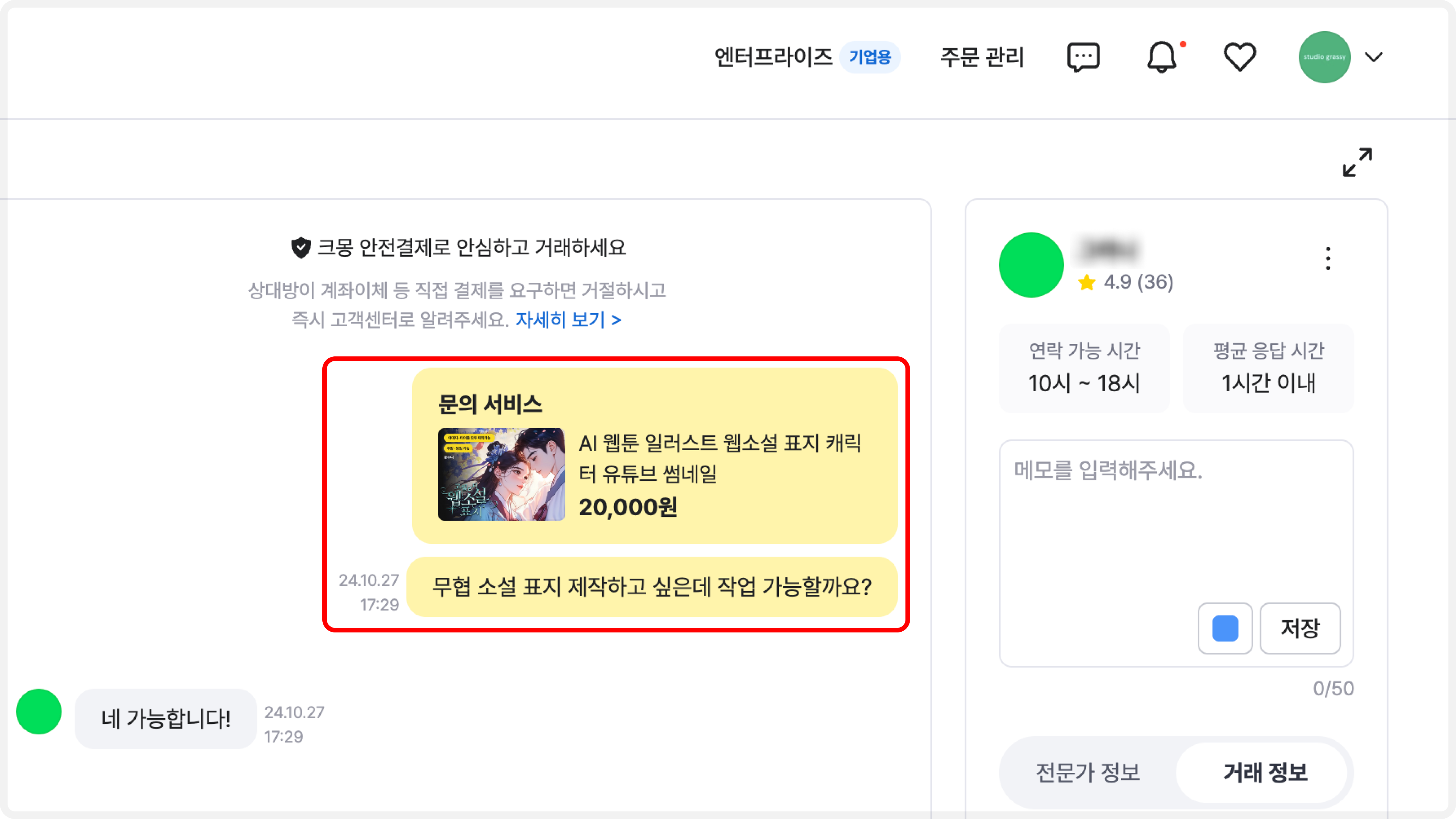Click the 저장 save button

[x=1300, y=628]
